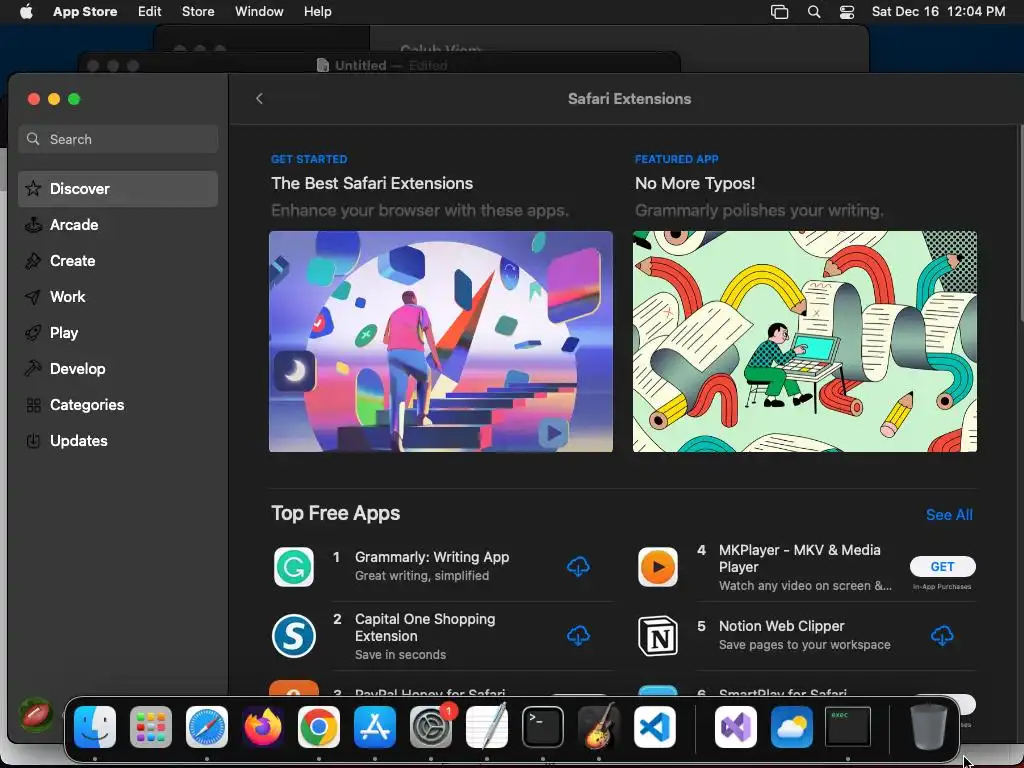Click the Create paintbrush icon

point(33,261)
